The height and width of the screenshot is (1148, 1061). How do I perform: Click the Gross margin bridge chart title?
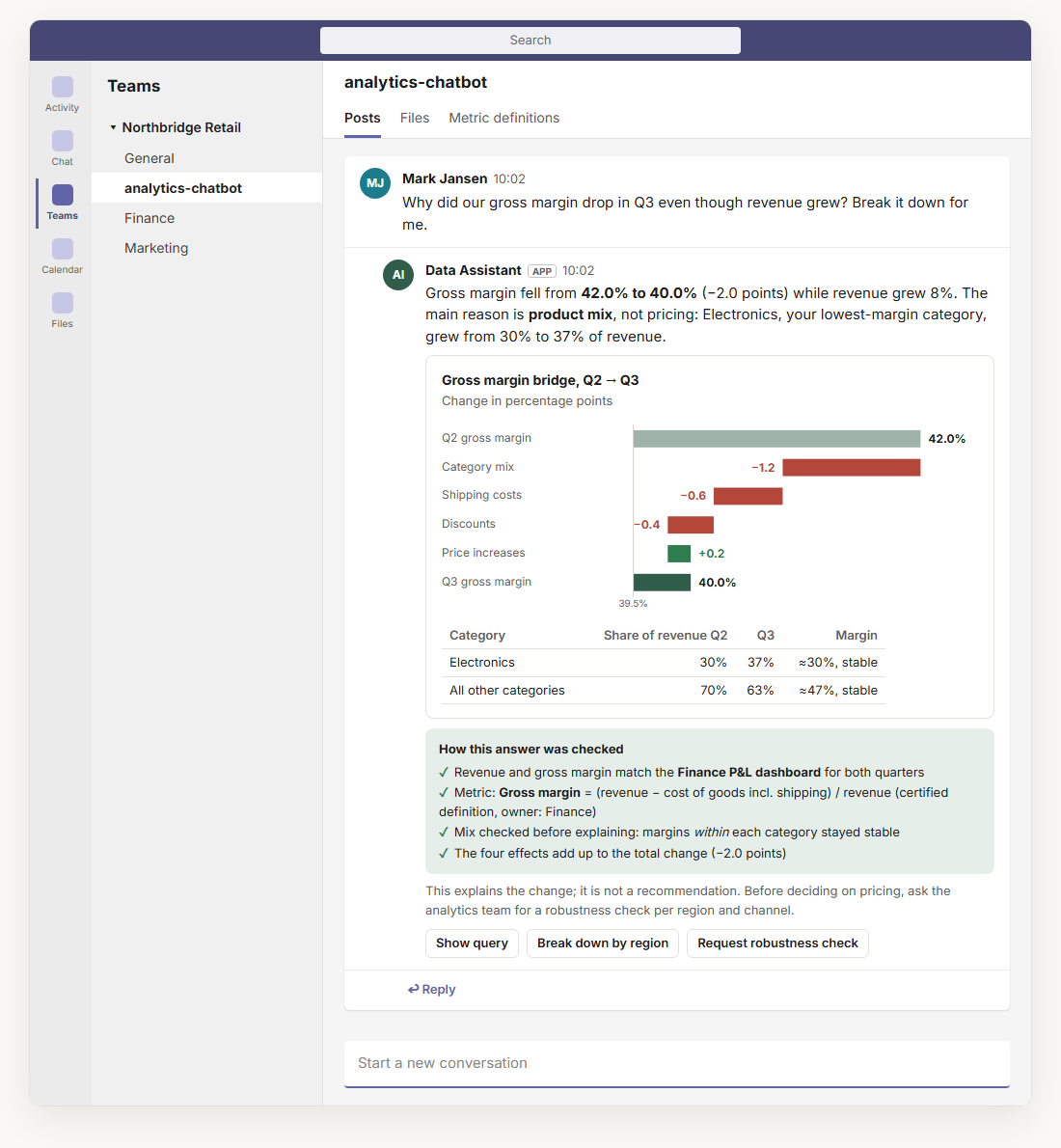pyautogui.click(x=539, y=380)
